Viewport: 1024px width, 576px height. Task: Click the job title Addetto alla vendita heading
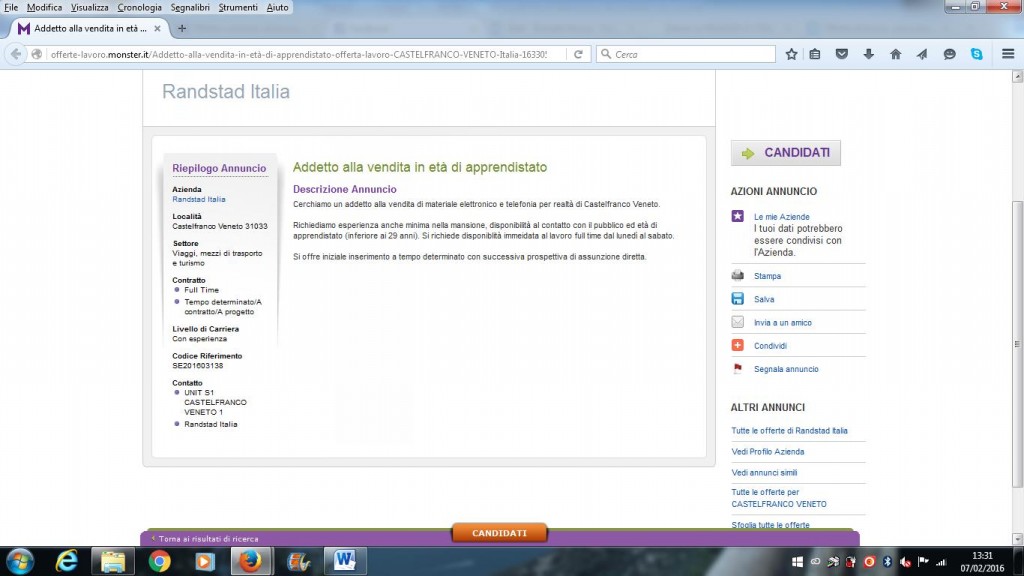419,167
